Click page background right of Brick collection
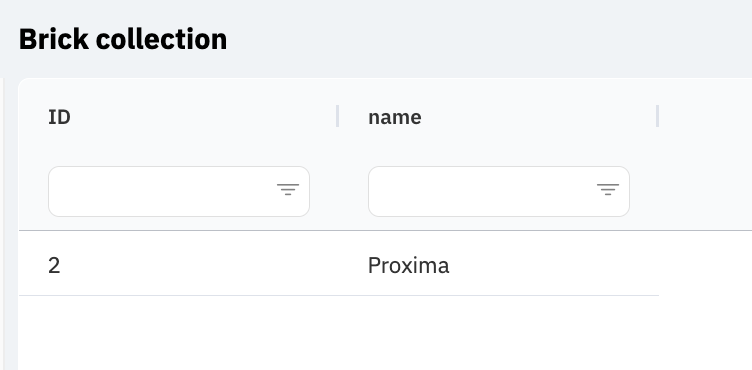 point(489,39)
